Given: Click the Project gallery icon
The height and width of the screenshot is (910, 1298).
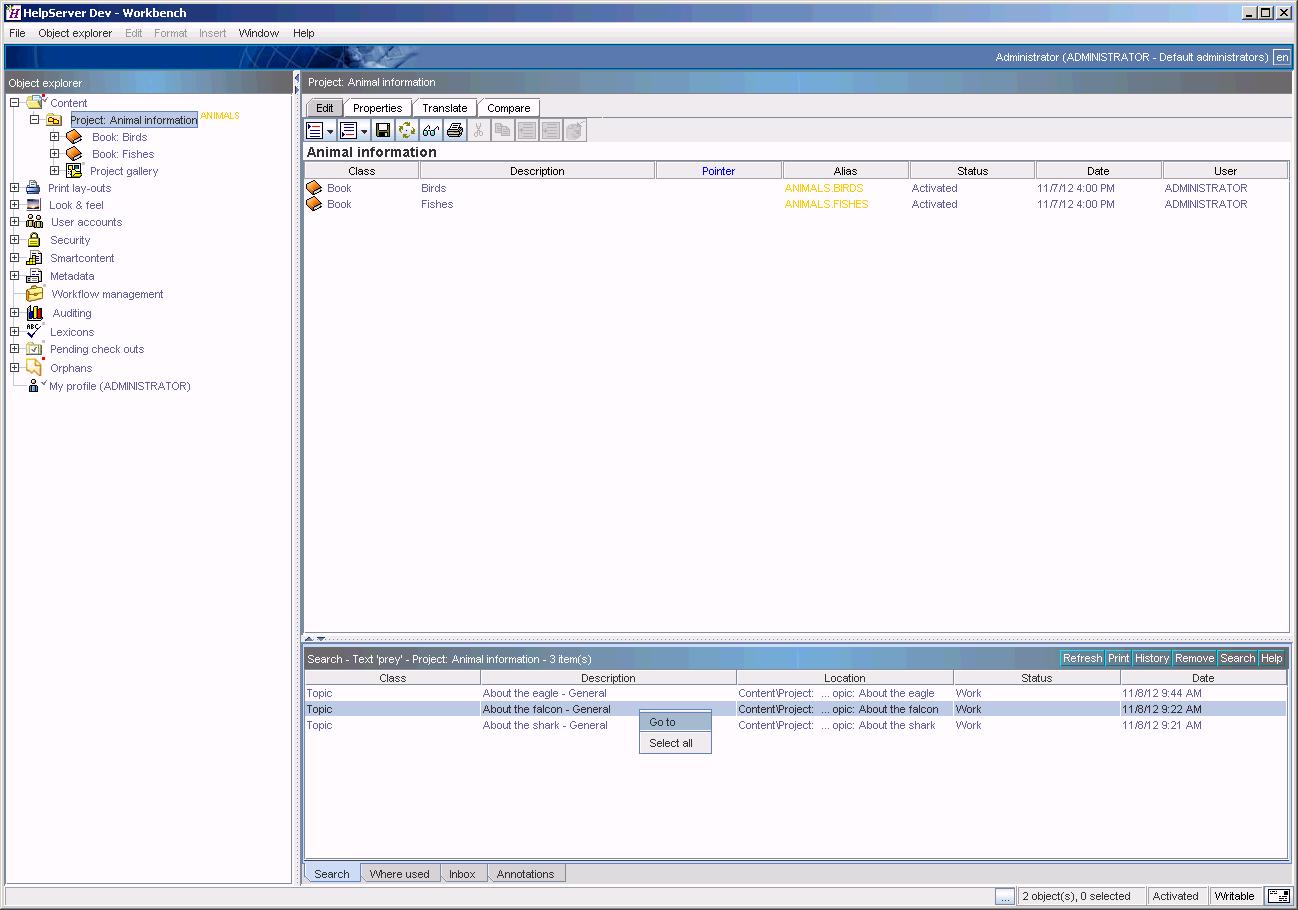Looking at the screenshot, I should [x=74, y=171].
